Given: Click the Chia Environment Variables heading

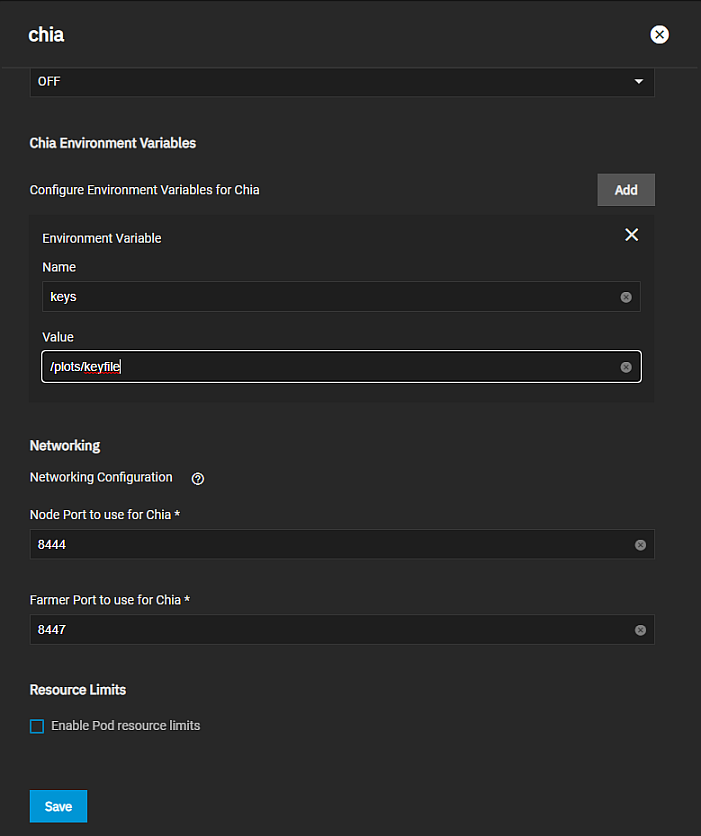Looking at the screenshot, I should (x=113, y=143).
